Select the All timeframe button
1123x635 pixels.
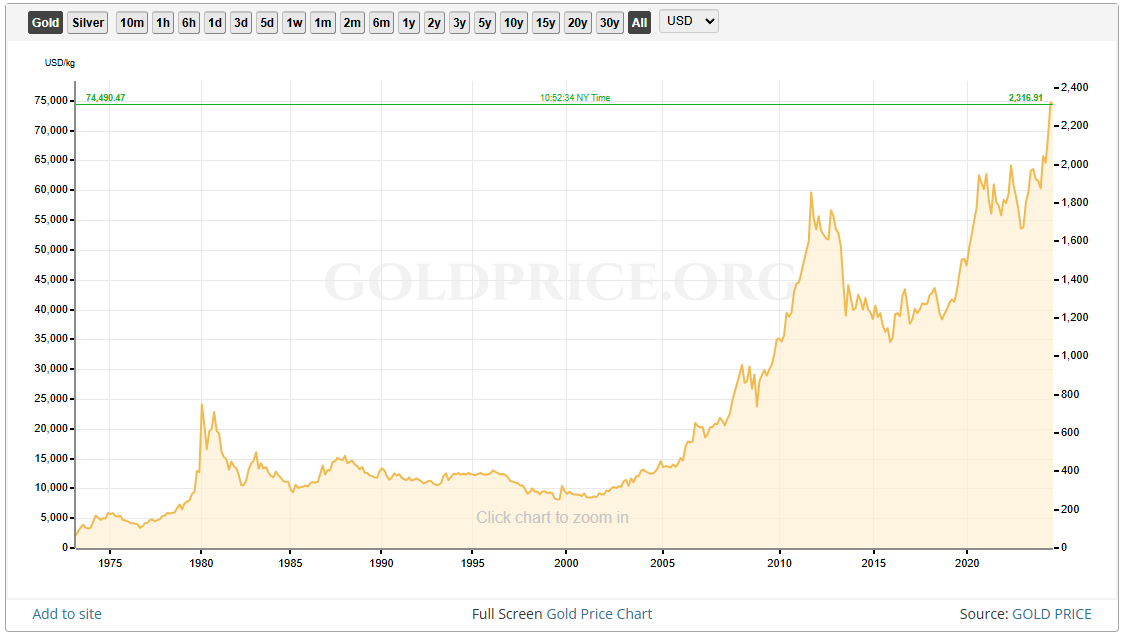coord(639,21)
